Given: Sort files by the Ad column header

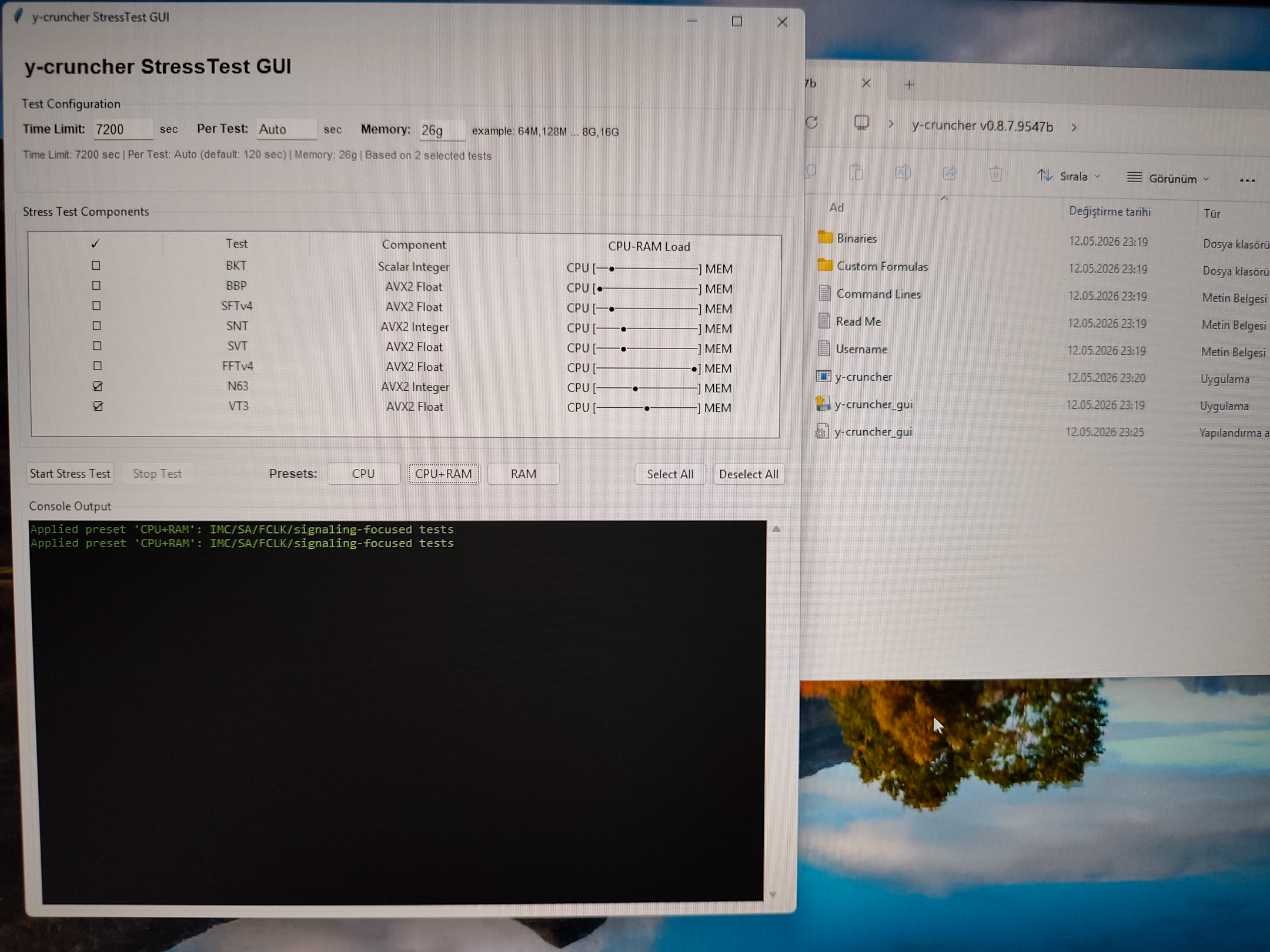Looking at the screenshot, I should click(837, 207).
